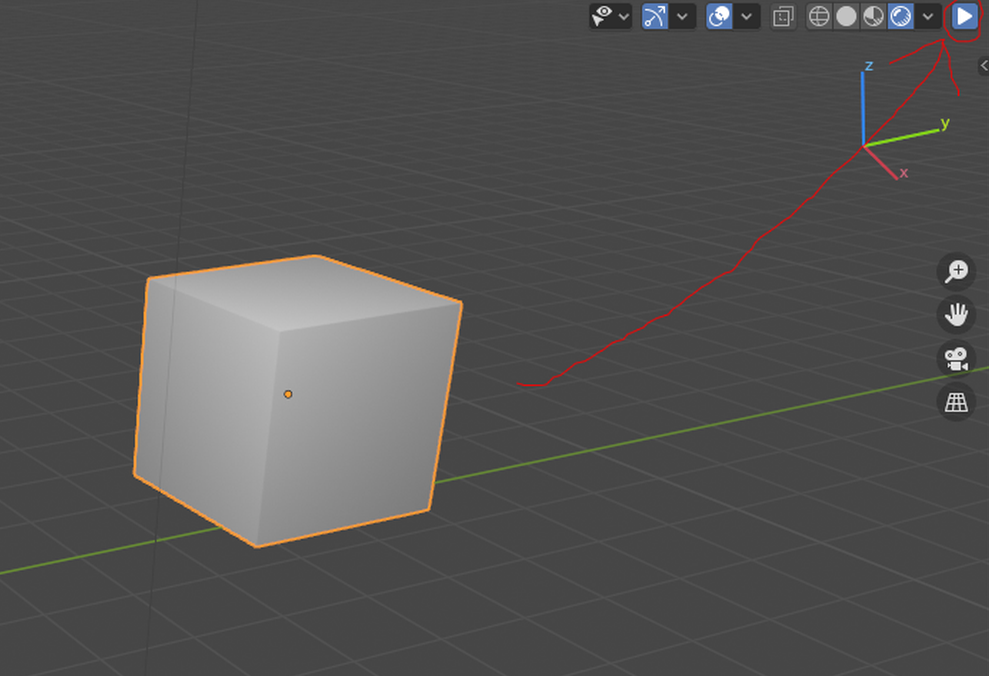Open object visibility and selectability popover
This screenshot has width=989, height=676.
tap(610, 16)
